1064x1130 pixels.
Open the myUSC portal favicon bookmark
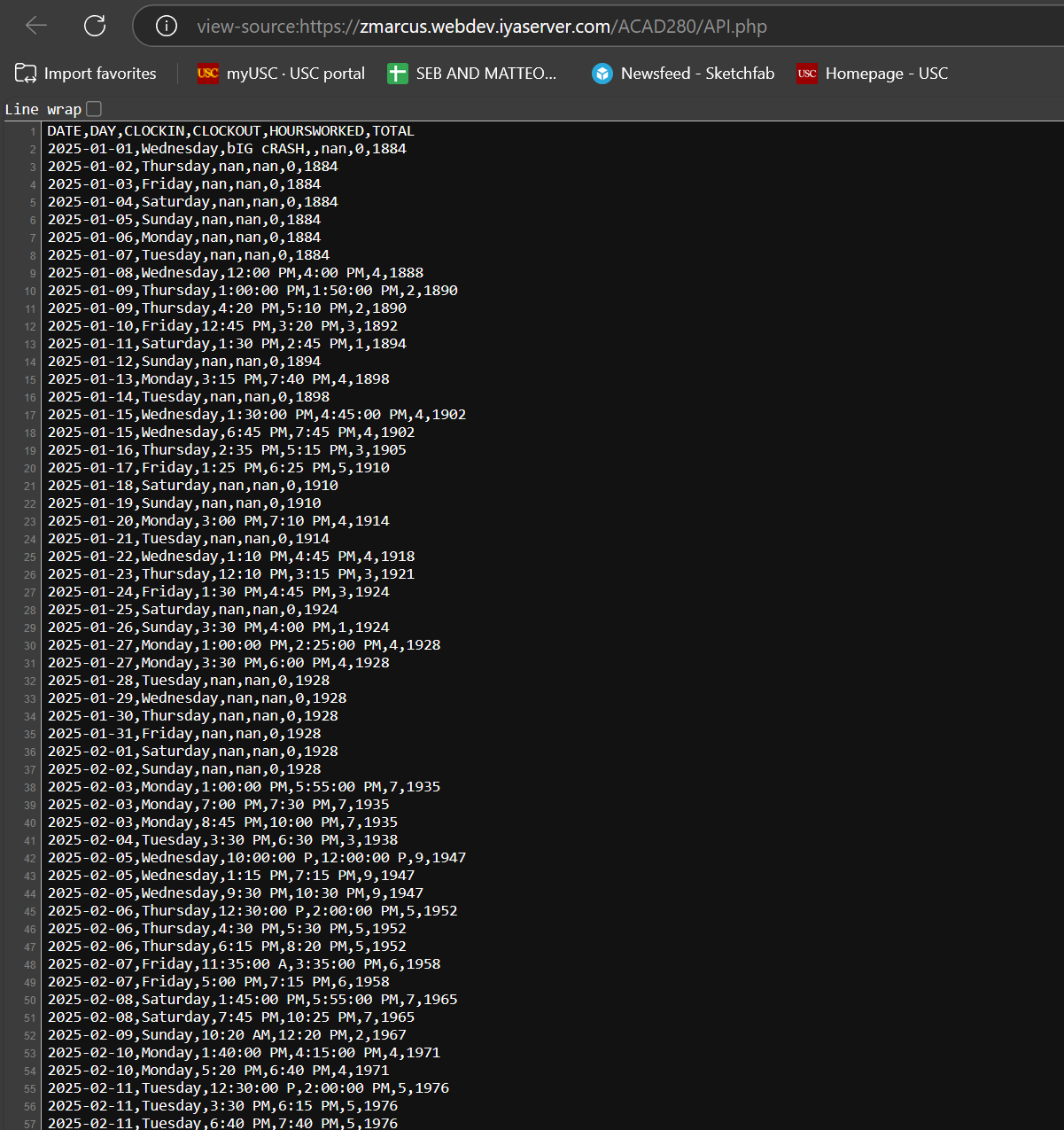coord(207,74)
